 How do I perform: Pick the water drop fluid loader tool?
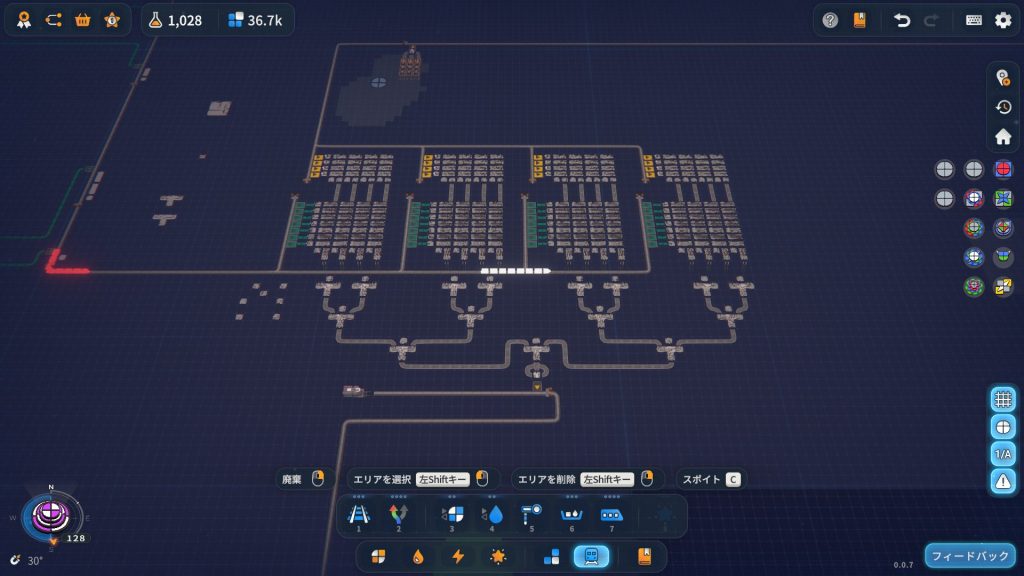pos(493,515)
